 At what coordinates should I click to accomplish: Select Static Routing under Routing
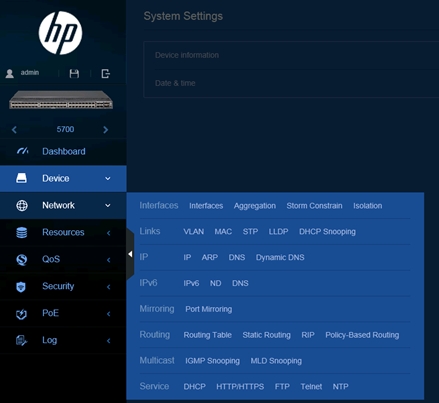[266, 335]
